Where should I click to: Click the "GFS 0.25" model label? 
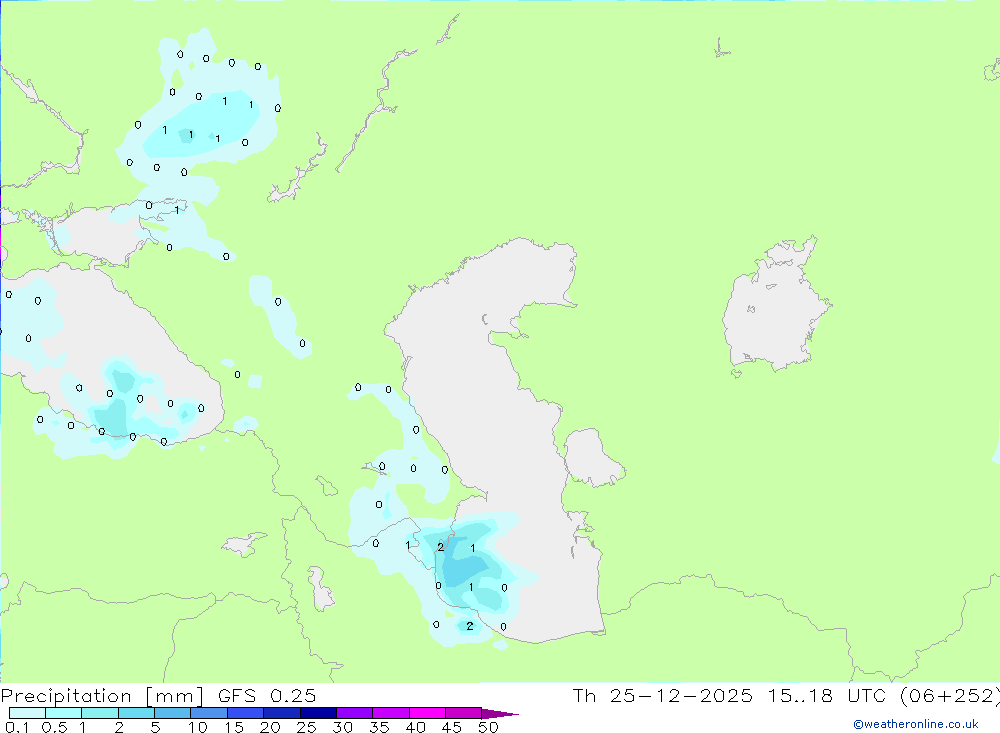click(267, 695)
